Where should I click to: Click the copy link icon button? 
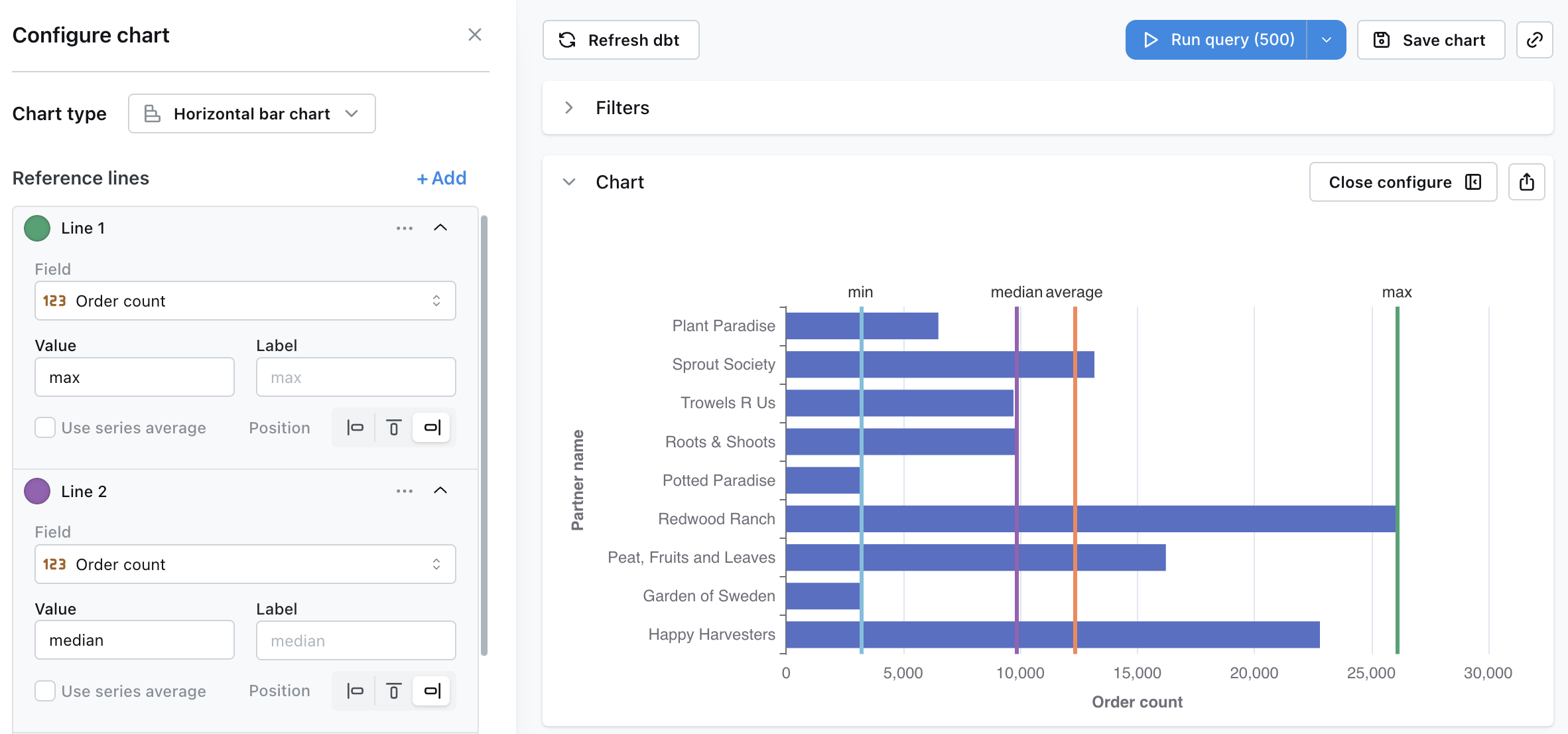(x=1534, y=40)
